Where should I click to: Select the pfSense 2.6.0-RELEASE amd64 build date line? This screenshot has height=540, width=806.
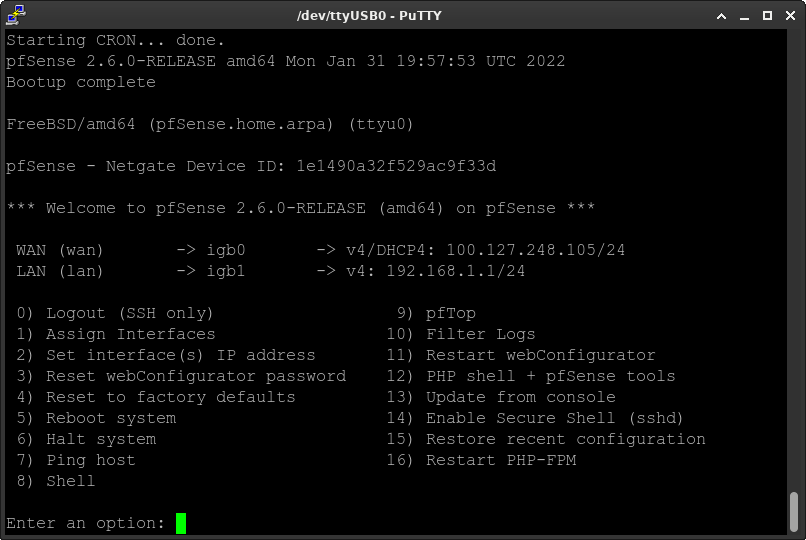[x=286, y=61]
